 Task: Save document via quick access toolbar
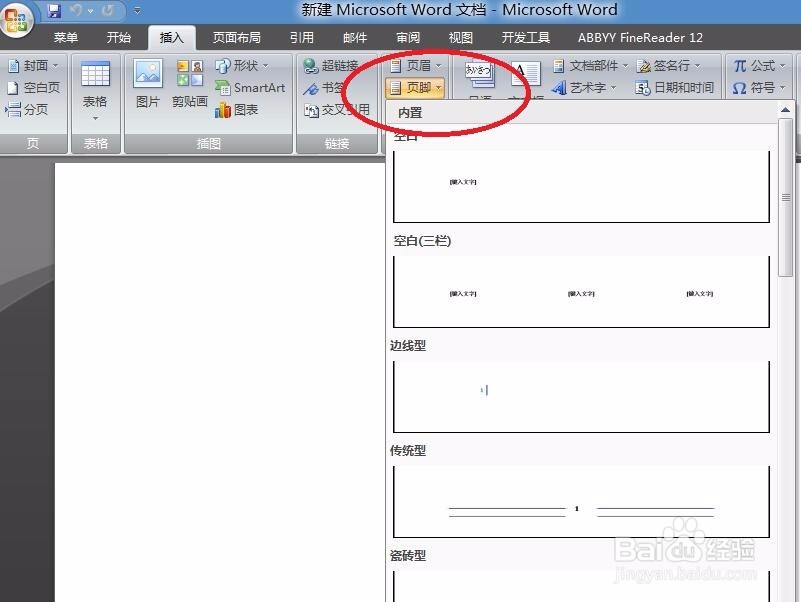click(x=54, y=10)
